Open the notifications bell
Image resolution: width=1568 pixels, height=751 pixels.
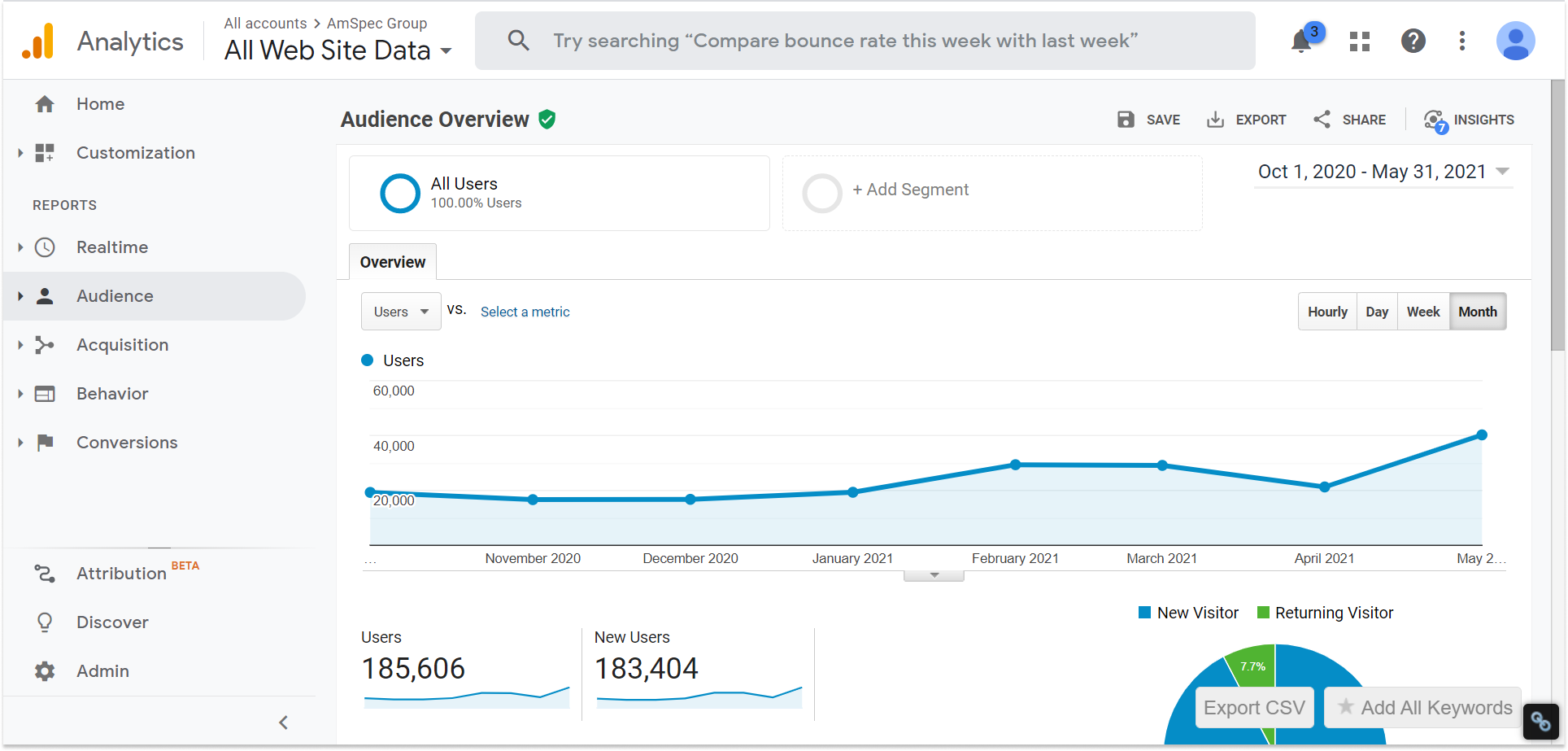tap(1301, 41)
